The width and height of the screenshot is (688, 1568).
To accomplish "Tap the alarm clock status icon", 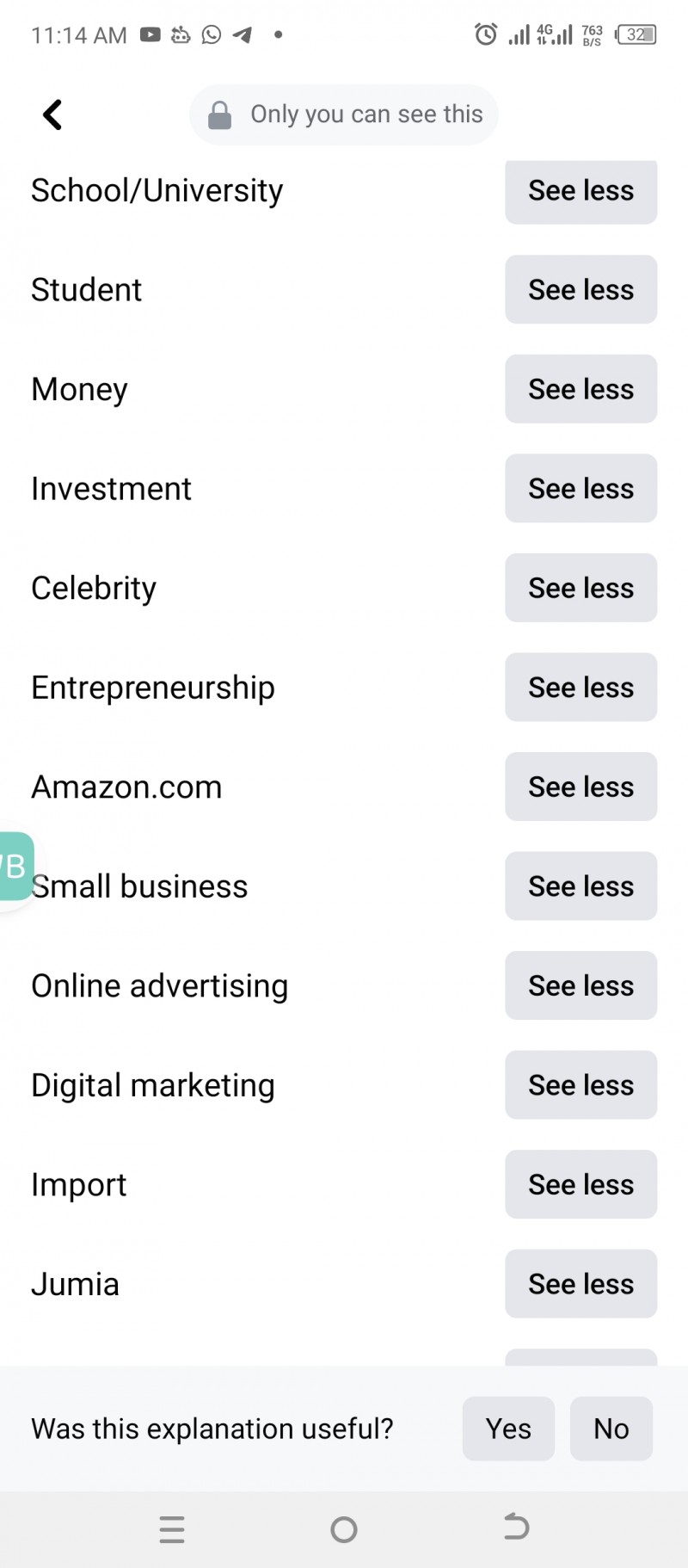I will (x=486, y=34).
